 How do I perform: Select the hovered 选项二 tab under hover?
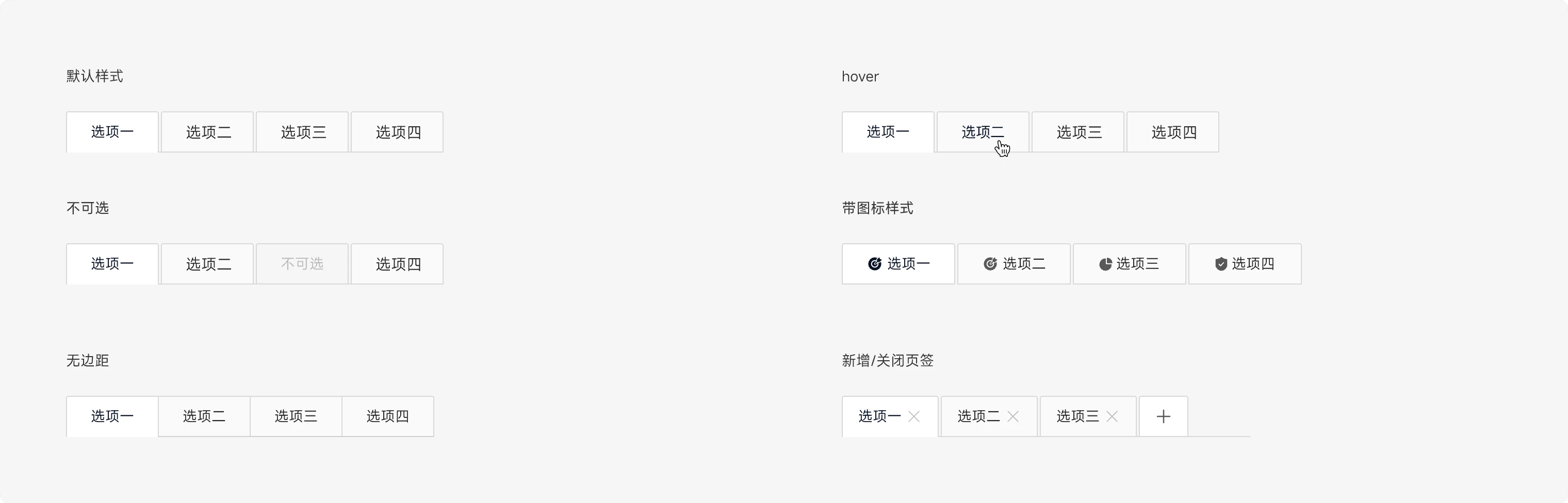tap(983, 132)
